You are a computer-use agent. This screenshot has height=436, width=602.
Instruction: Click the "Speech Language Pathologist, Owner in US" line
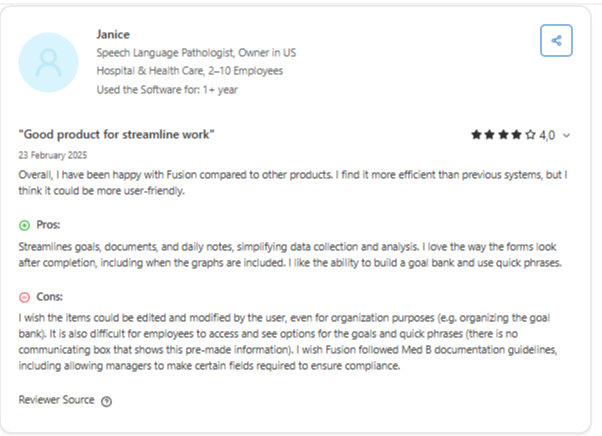(196, 53)
